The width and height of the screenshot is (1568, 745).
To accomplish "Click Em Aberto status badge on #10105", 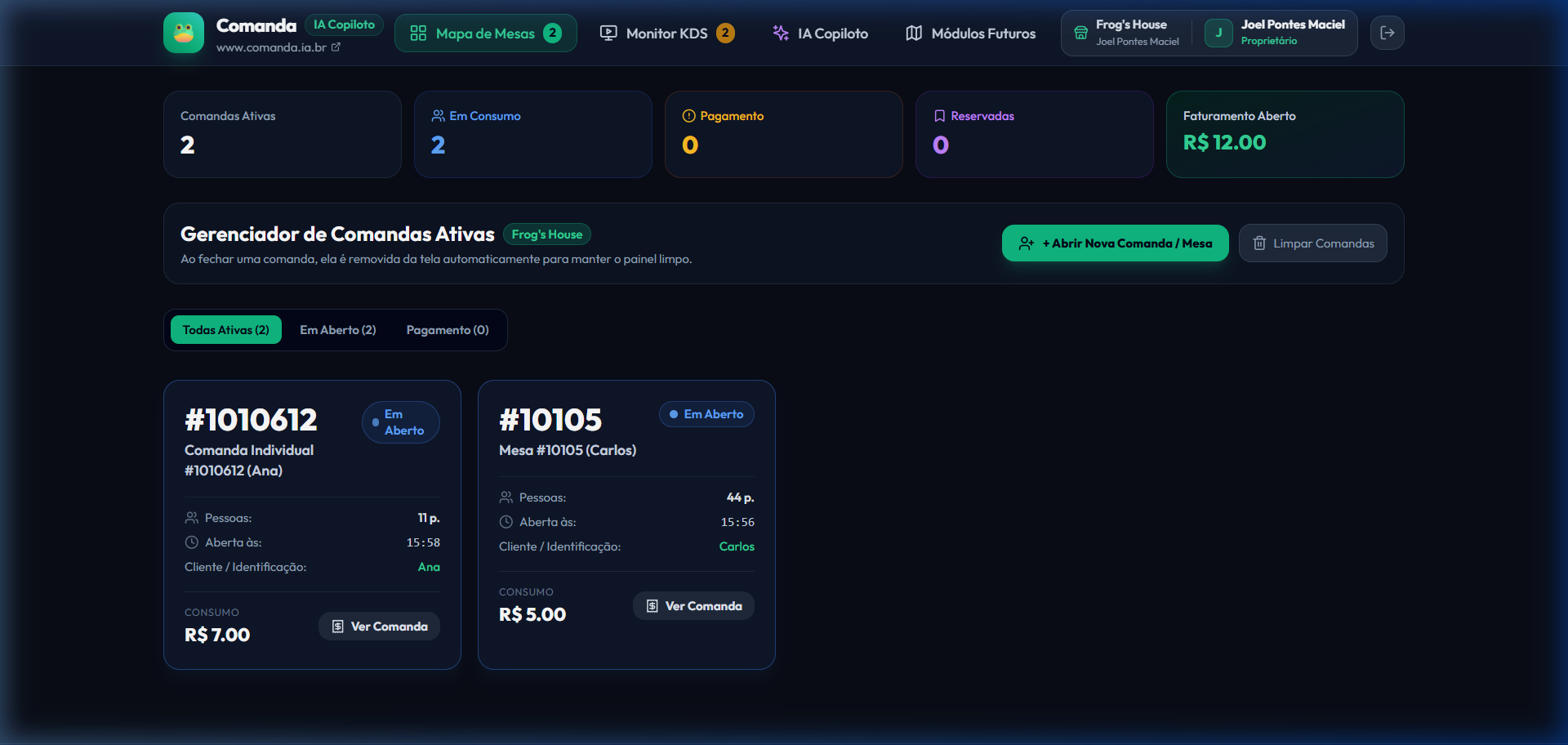I will 706,414.
